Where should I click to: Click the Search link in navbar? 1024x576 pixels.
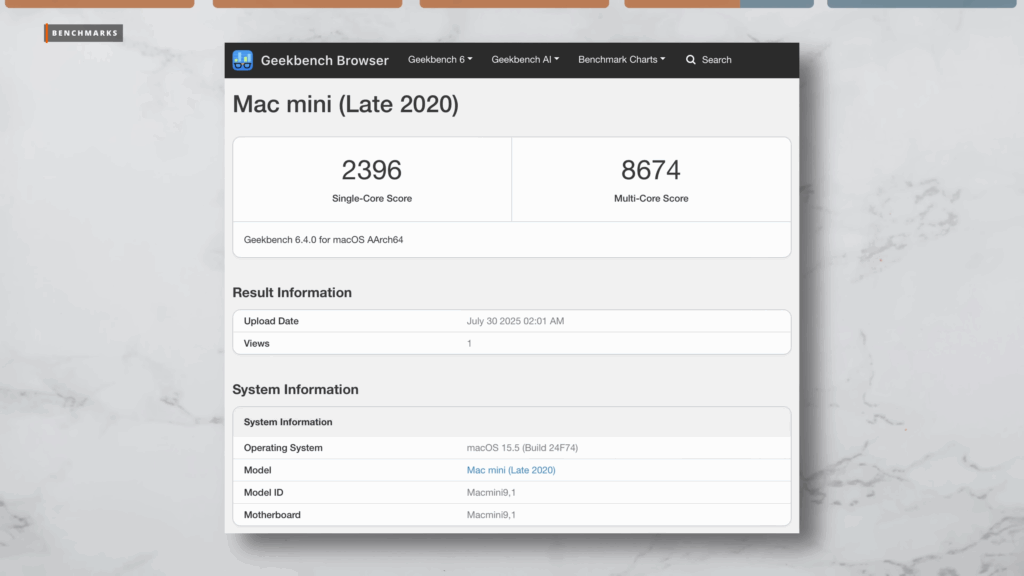[x=716, y=60]
